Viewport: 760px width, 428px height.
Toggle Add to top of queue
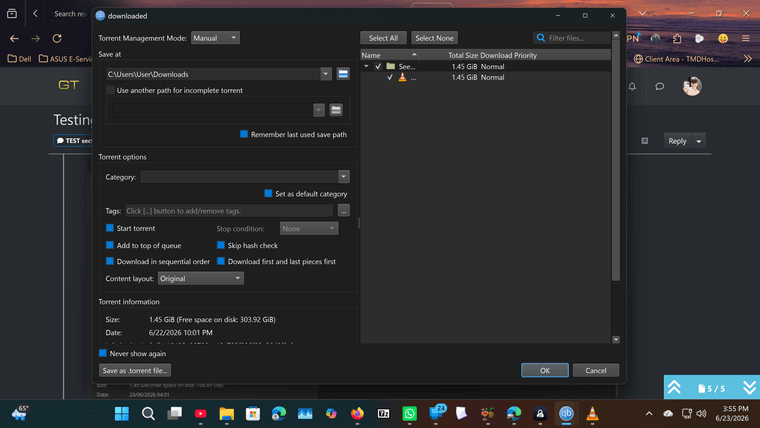[110, 245]
